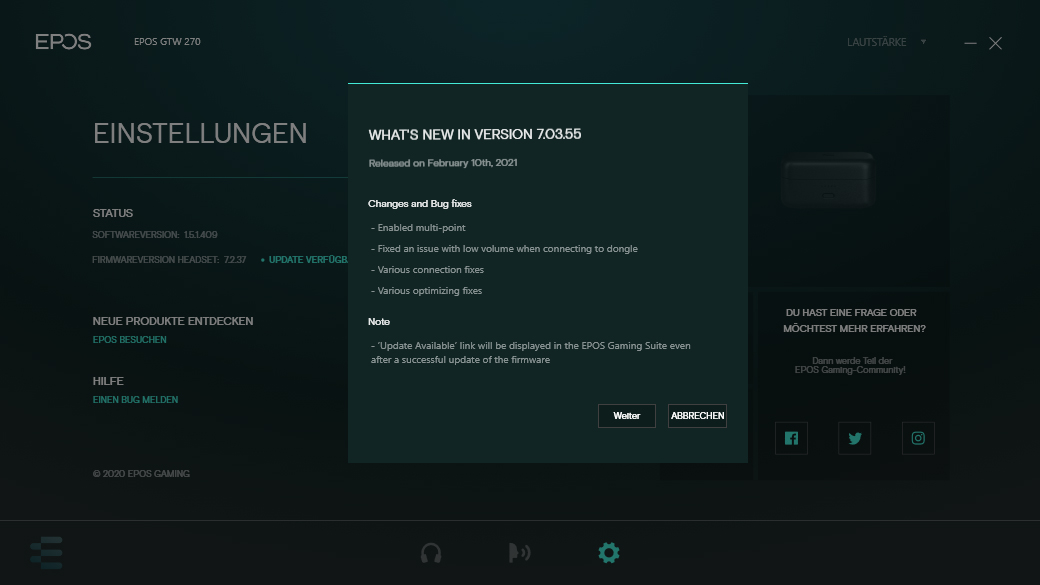Image resolution: width=1040 pixels, height=585 pixels.
Task: Open the bottom-left EPOS menu icon
Action: [x=46, y=552]
